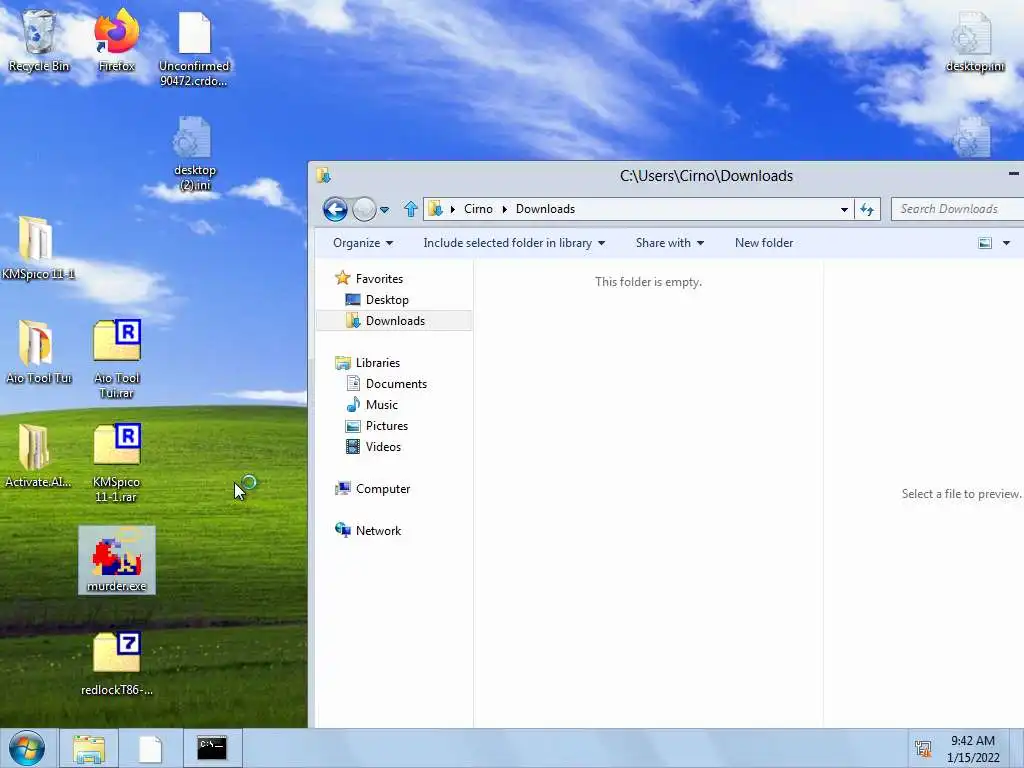Click the New folder button
Image resolution: width=1024 pixels, height=768 pixels.
coord(763,243)
